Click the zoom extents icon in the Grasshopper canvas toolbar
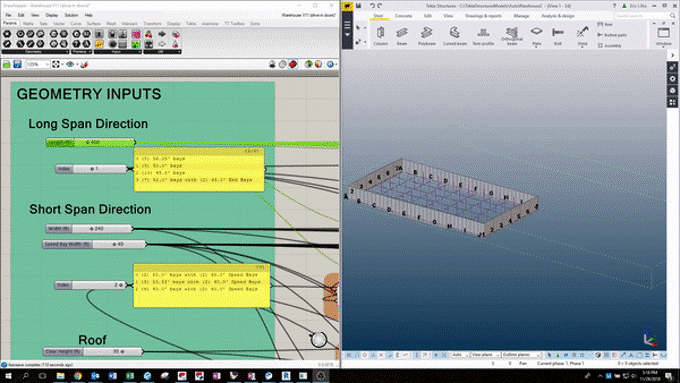This screenshot has height=383, width=680. click(56, 64)
